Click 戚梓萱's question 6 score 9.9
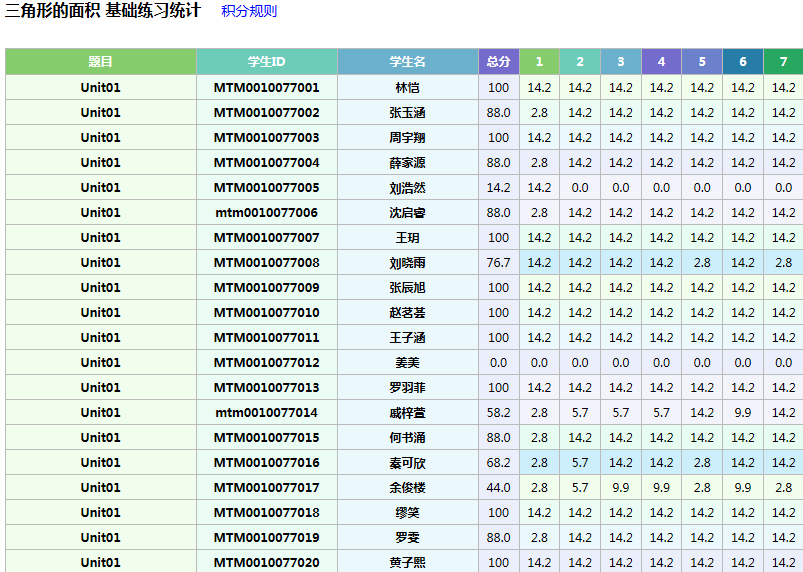 pyautogui.click(x=743, y=413)
